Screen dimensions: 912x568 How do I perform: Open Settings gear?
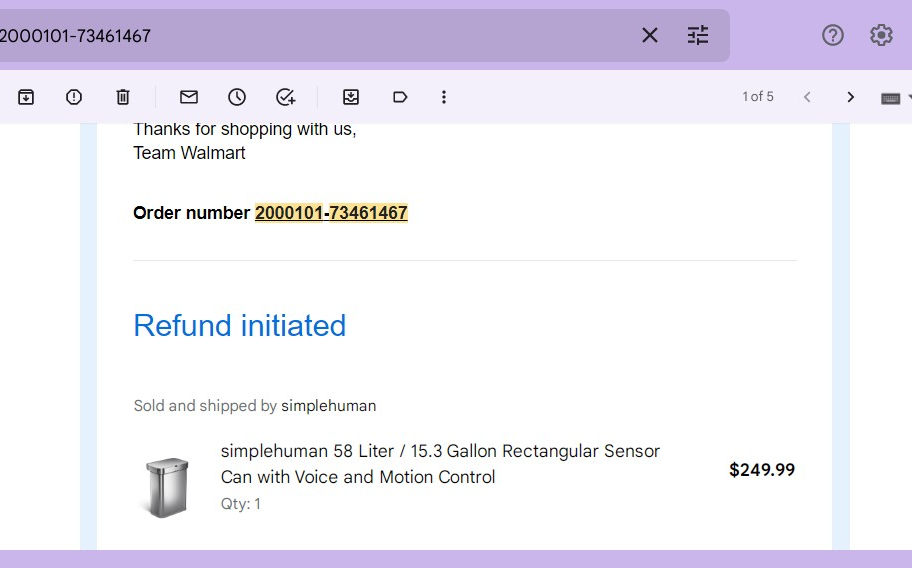(881, 35)
